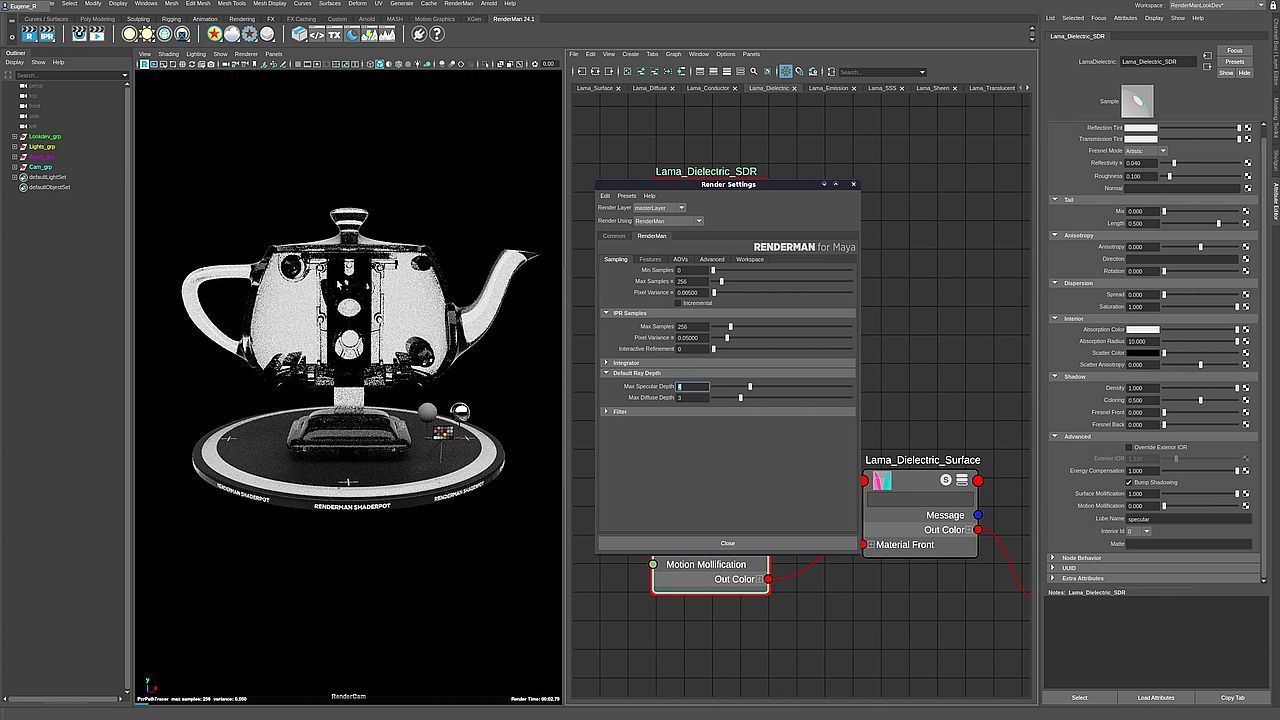Click the Lobe Name specular text field

tap(1189, 519)
